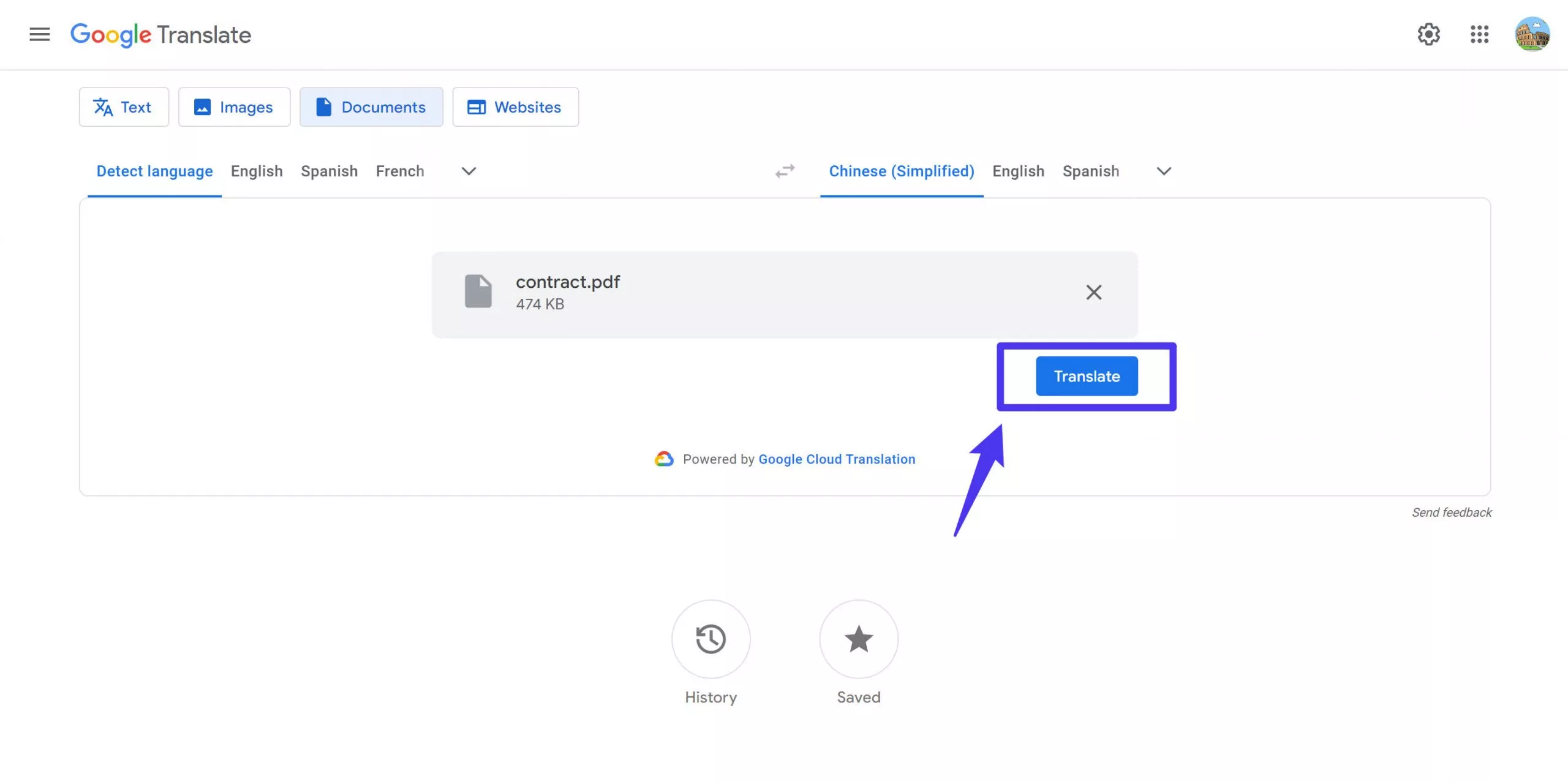Screen dimensions: 1568x782
Task: Expand target language dropdown
Action: tap(1163, 171)
